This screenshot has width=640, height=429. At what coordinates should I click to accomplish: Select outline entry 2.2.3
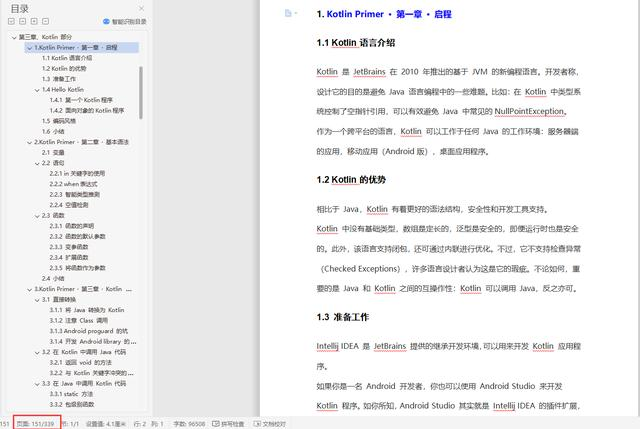[75, 195]
